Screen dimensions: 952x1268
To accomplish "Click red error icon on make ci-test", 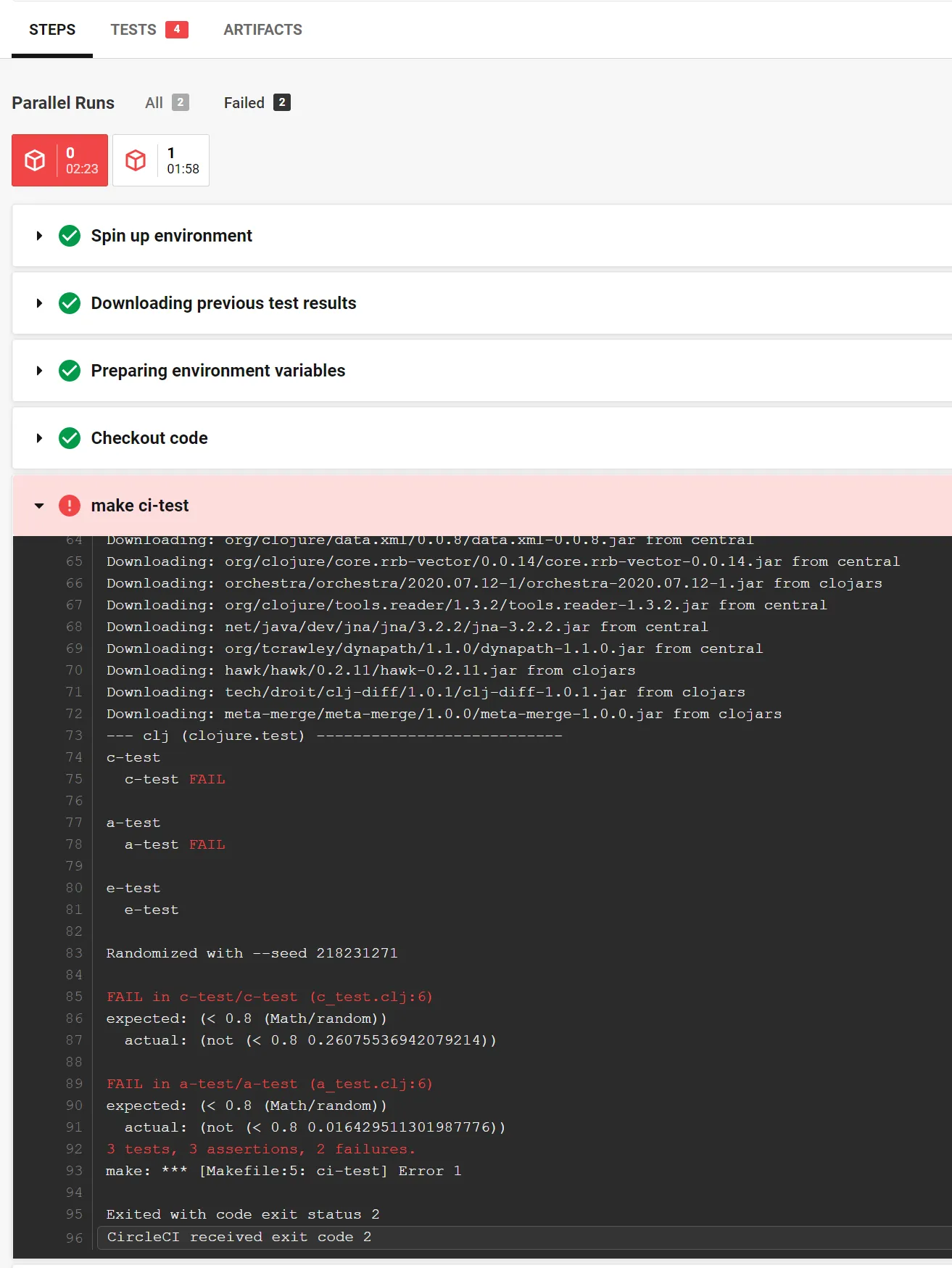I will [70, 506].
